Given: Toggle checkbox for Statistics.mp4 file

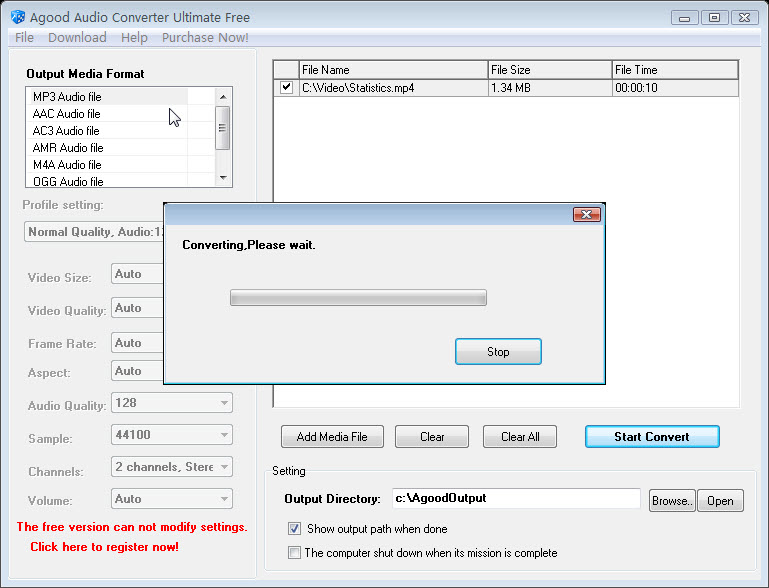Looking at the screenshot, I should coord(286,88).
